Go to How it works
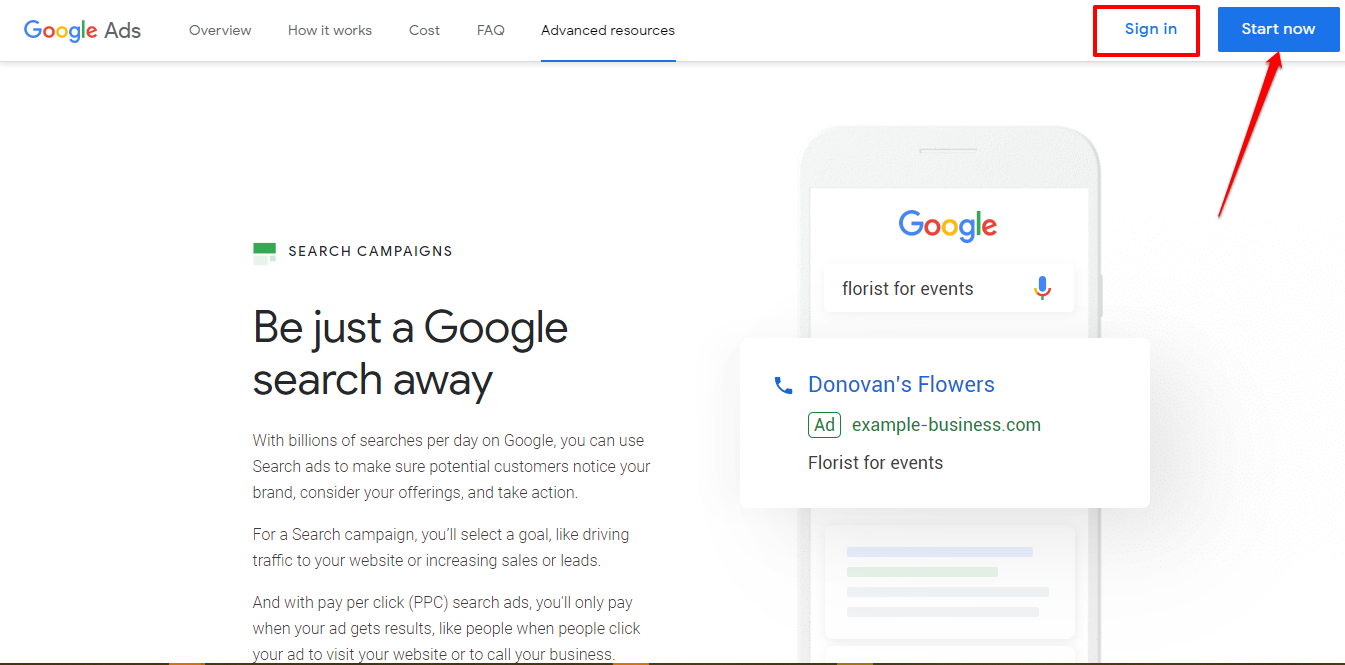 [330, 30]
